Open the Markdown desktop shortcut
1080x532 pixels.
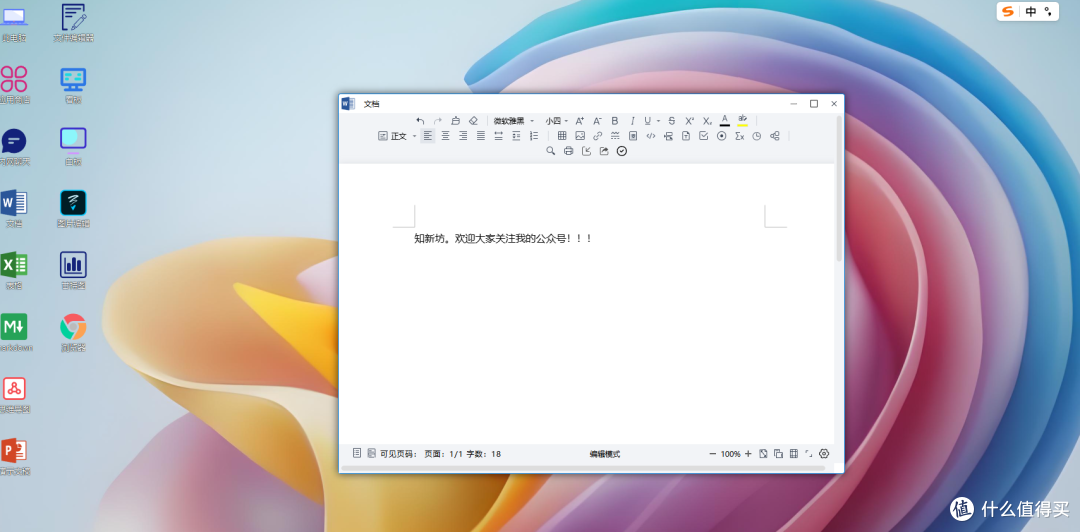coord(14,332)
